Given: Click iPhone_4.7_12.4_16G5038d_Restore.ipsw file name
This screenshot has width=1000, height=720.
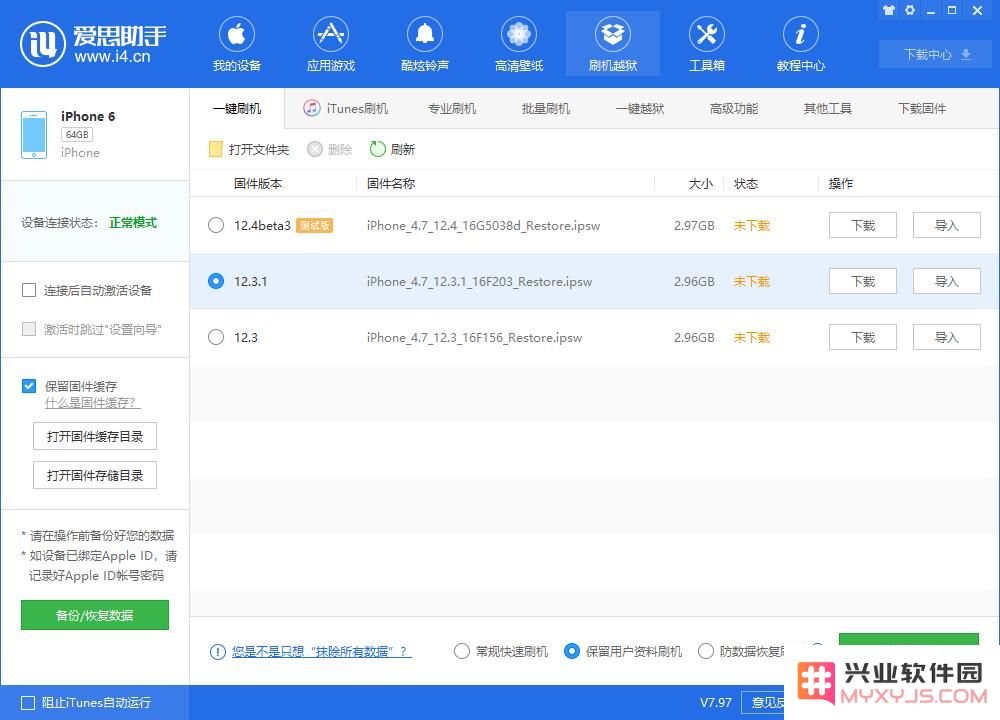Looking at the screenshot, I should coord(483,225).
